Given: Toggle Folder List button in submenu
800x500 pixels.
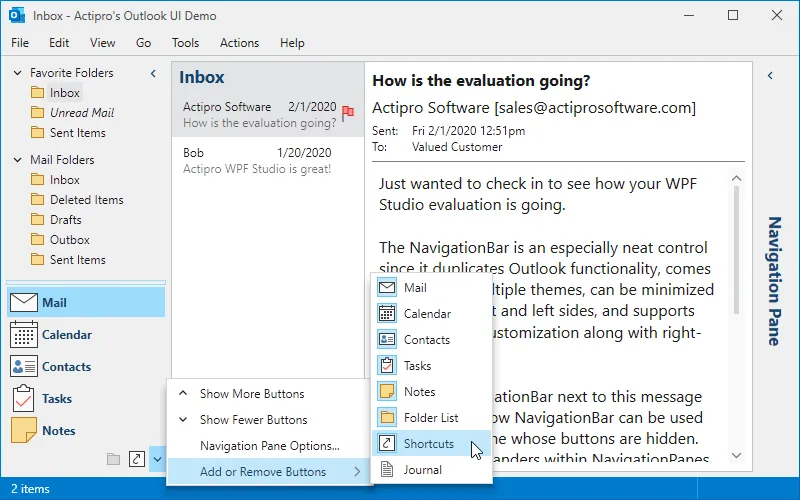Looking at the screenshot, I should [432, 417].
